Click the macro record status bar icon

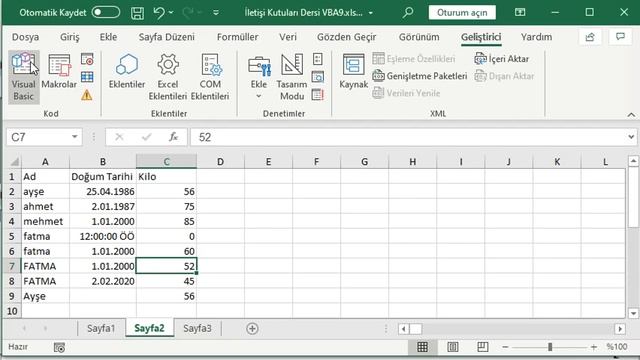(59, 347)
